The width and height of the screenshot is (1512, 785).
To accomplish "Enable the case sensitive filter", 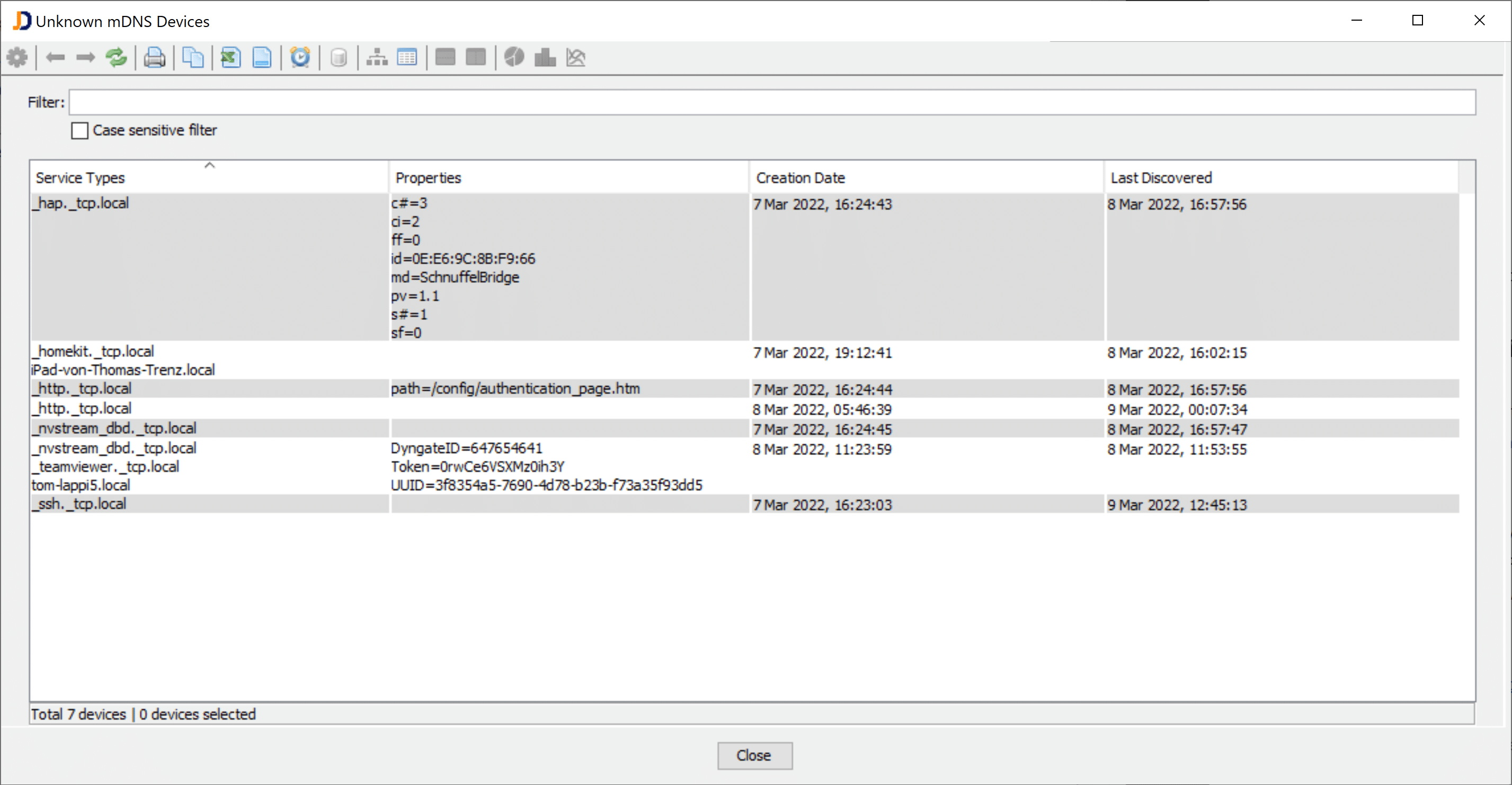I will pyautogui.click(x=80, y=130).
